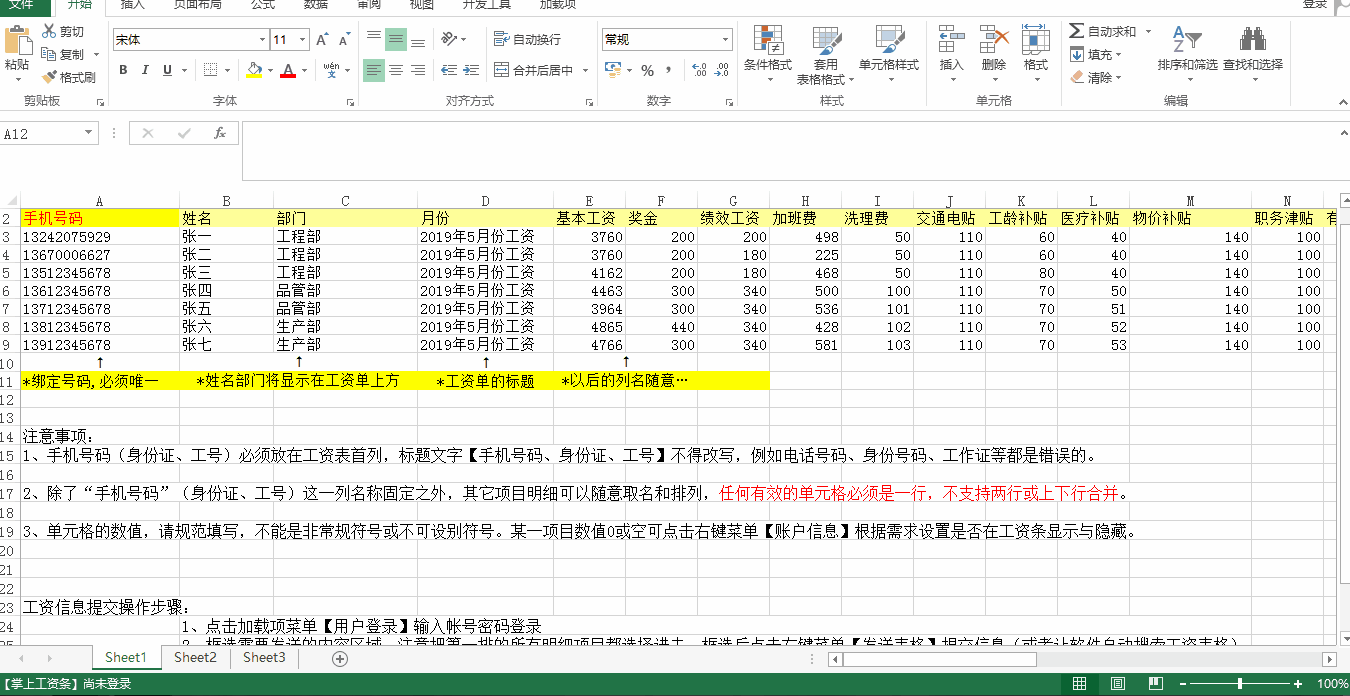
Task: Click the Format Painter (格式刷) icon
Action: [50, 77]
